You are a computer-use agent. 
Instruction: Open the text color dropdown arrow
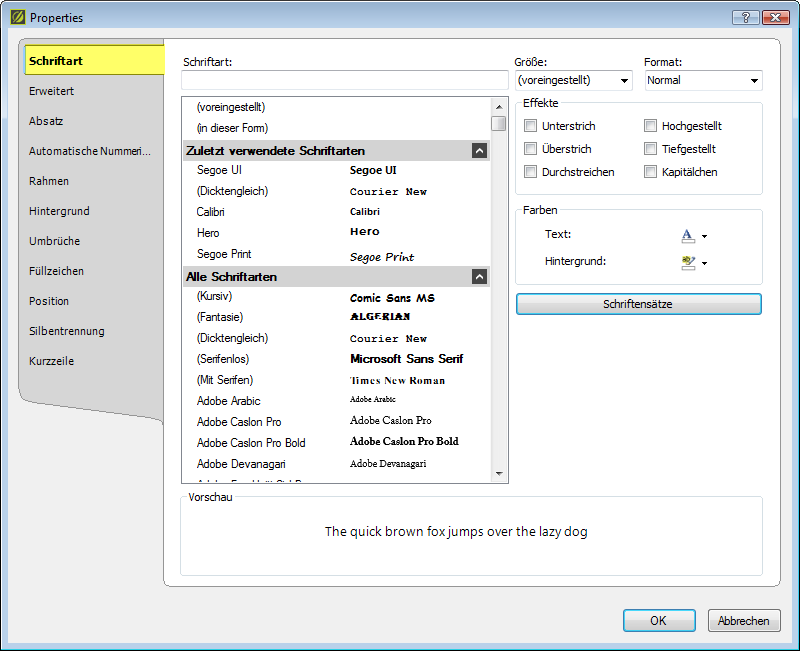point(704,237)
